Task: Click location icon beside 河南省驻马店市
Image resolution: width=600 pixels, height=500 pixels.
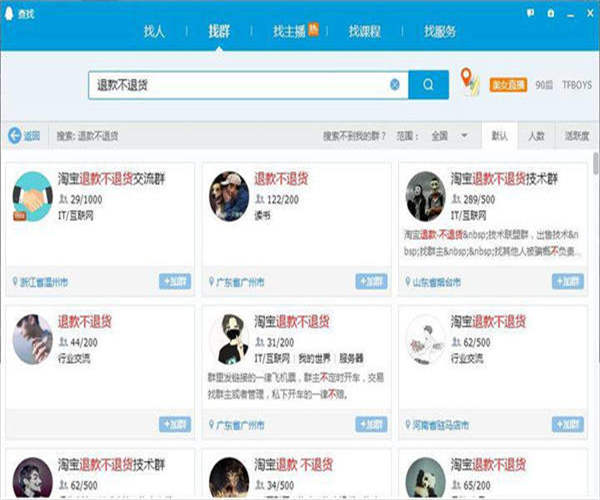Action: click(407, 424)
